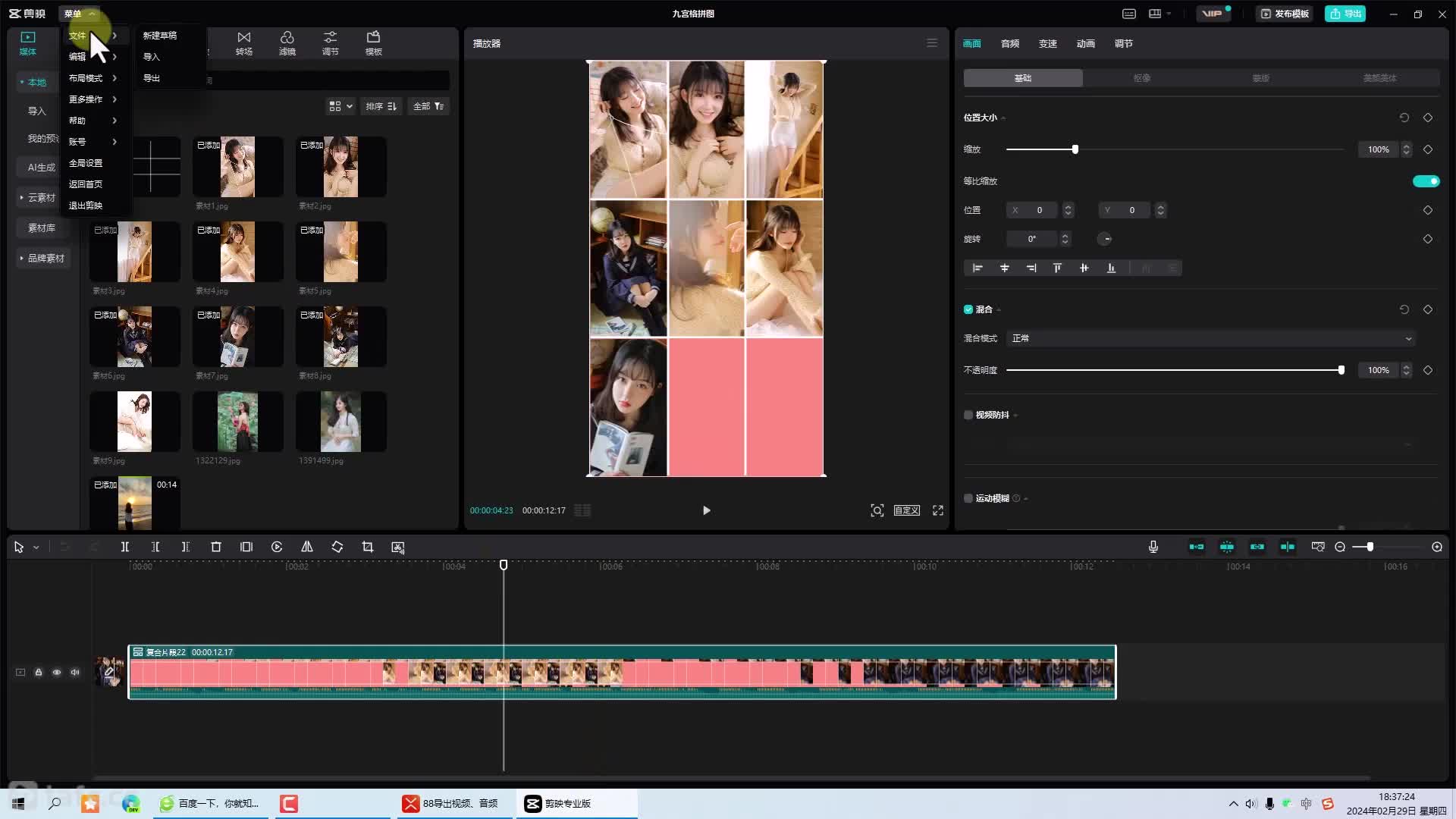
Task: Click the smart cutout tool icon
Action: pos(398,547)
